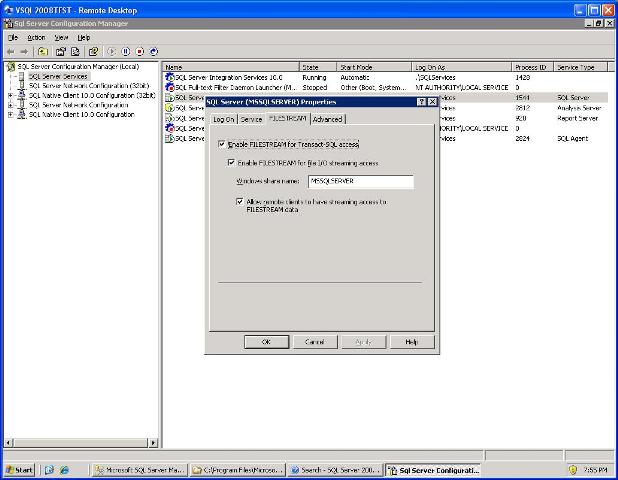Click the Properties toolbar icon

pos(60,52)
